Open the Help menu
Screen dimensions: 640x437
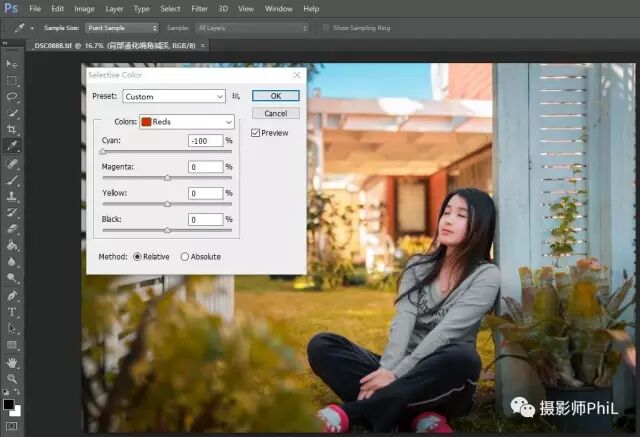pyautogui.click(x=311, y=9)
